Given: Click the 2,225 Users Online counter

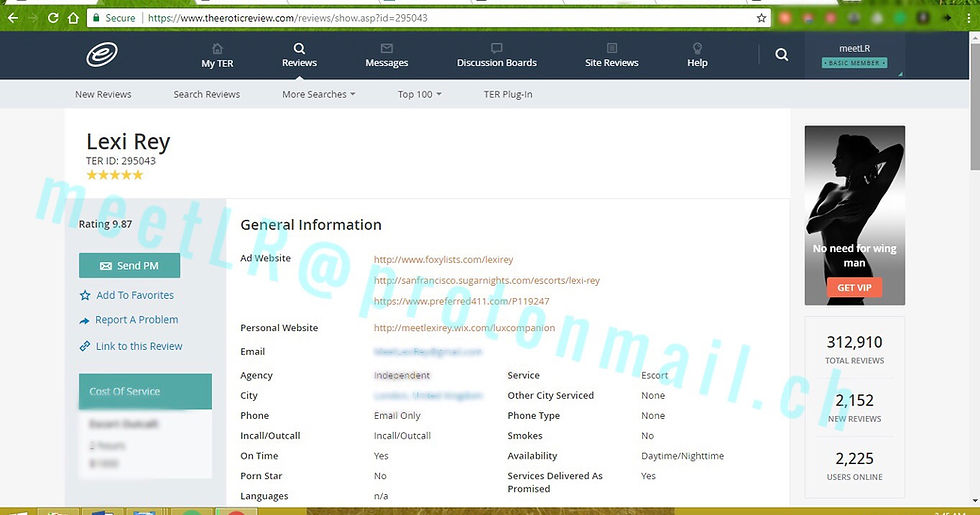Looking at the screenshot, I should tap(854, 466).
